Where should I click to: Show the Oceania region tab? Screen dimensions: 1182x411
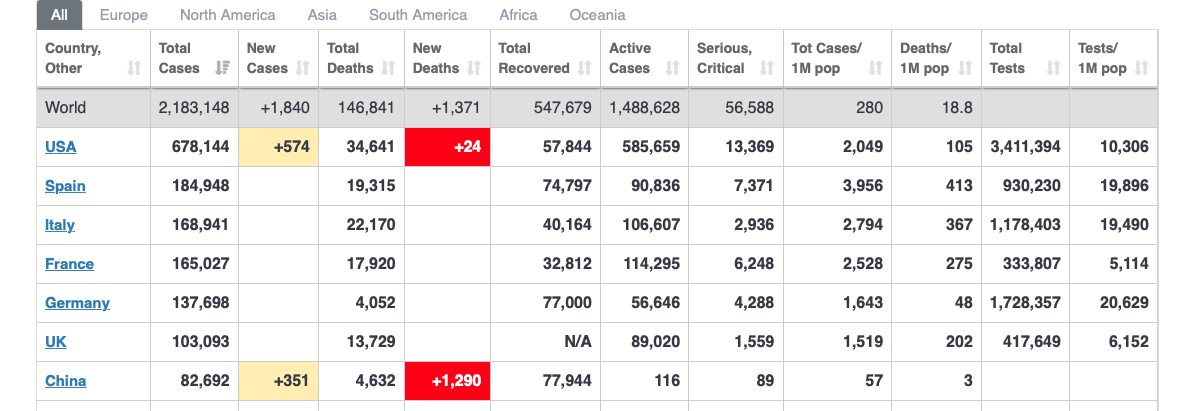597,15
